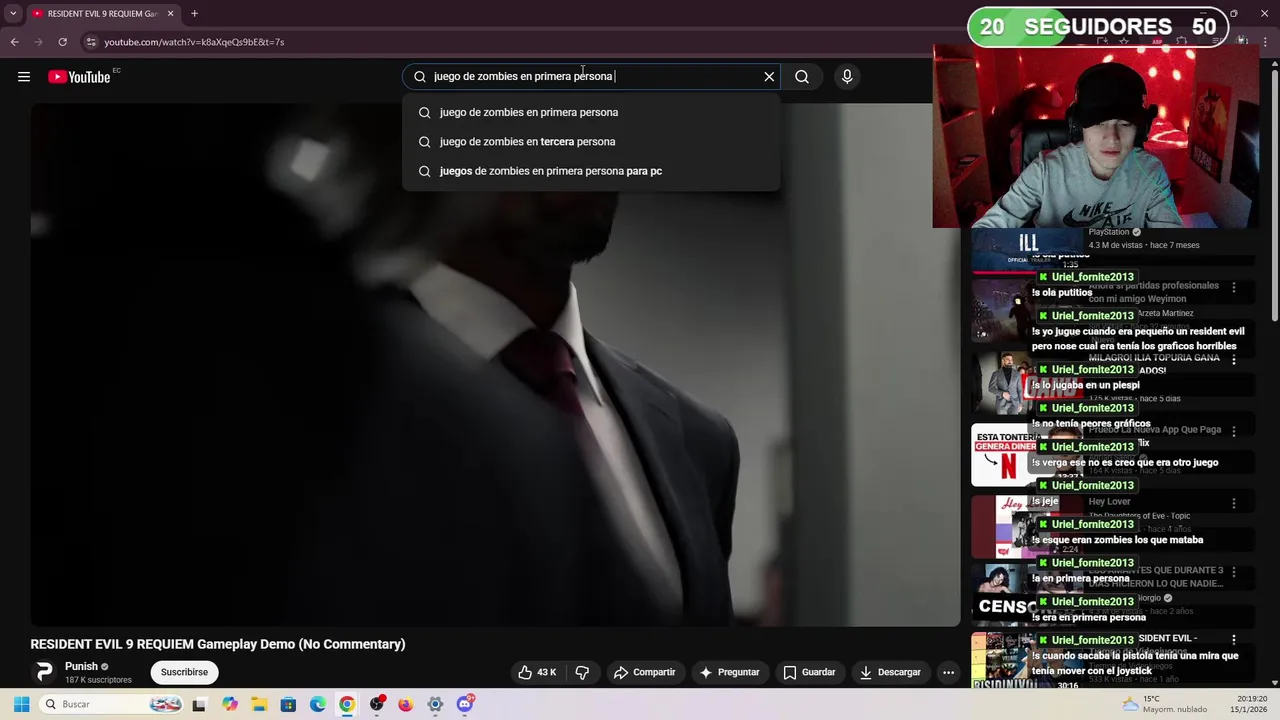Download the video with Descargar
1280x720 pixels.
(890, 672)
